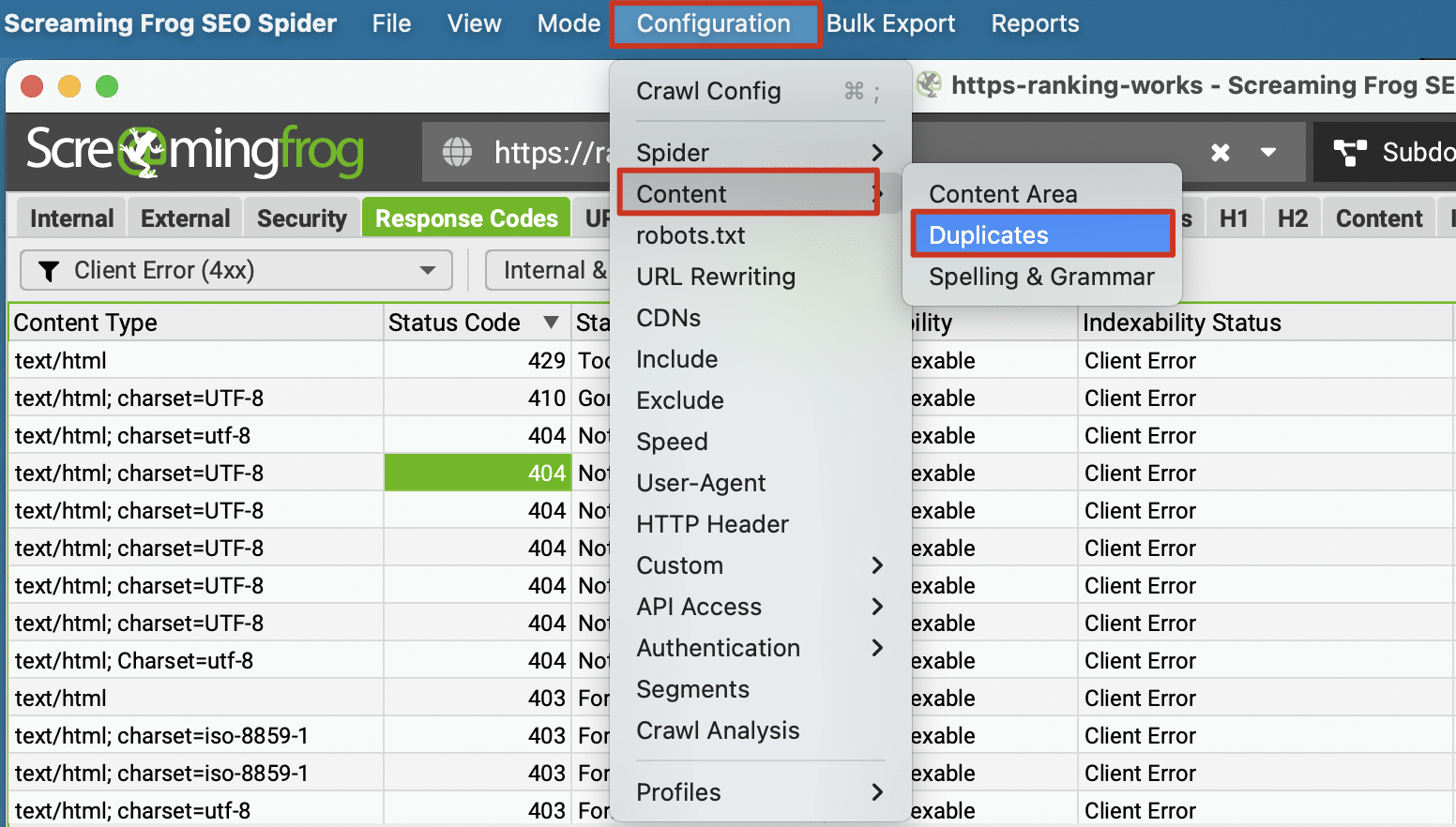
Task: Open the Bulk Export menu
Action: (890, 23)
